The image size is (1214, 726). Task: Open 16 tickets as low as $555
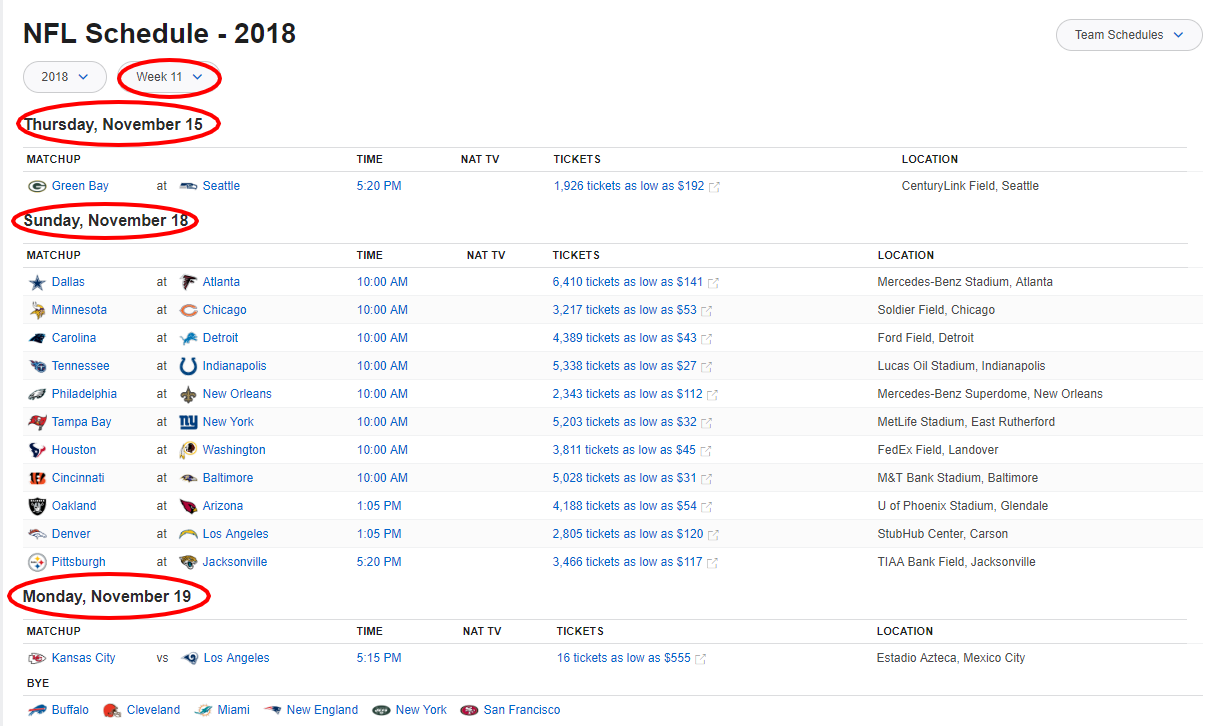click(x=624, y=658)
